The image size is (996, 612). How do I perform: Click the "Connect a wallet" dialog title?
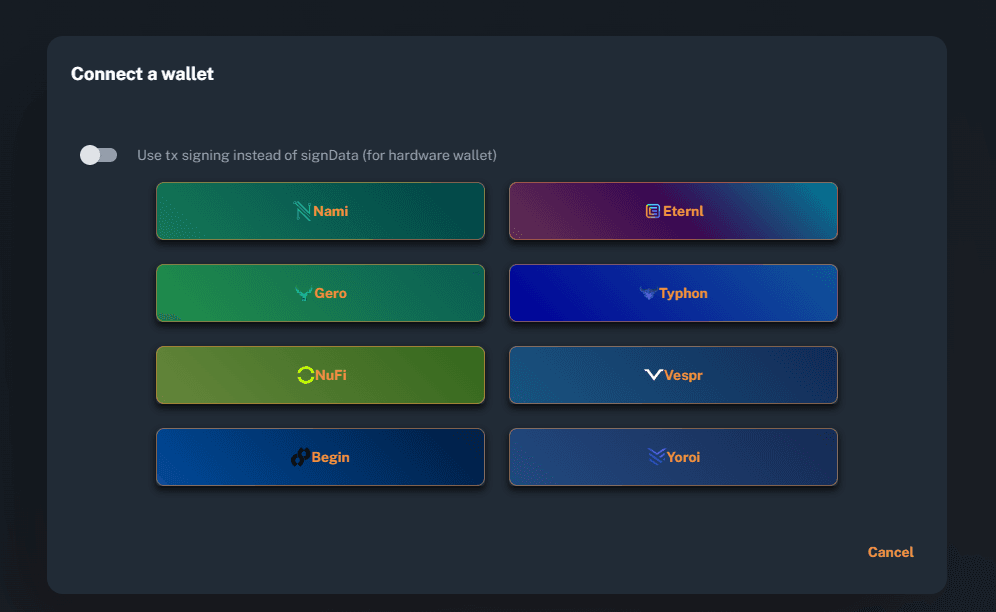coord(142,73)
